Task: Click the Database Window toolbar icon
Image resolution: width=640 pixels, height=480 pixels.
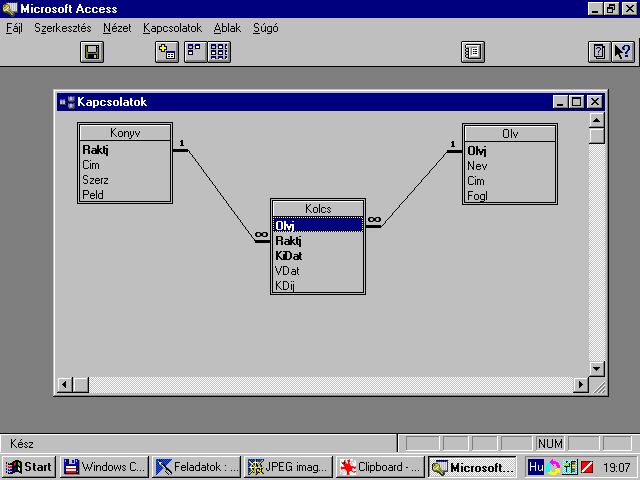Action: 473,52
